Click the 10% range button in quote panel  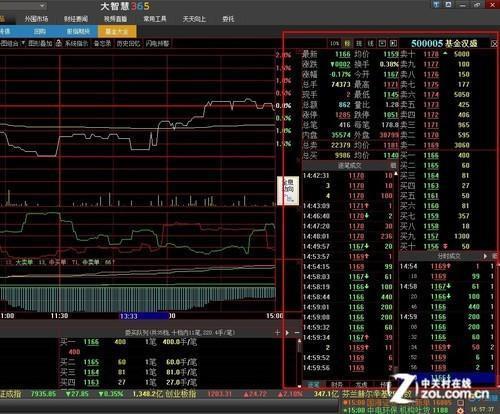tap(335, 43)
